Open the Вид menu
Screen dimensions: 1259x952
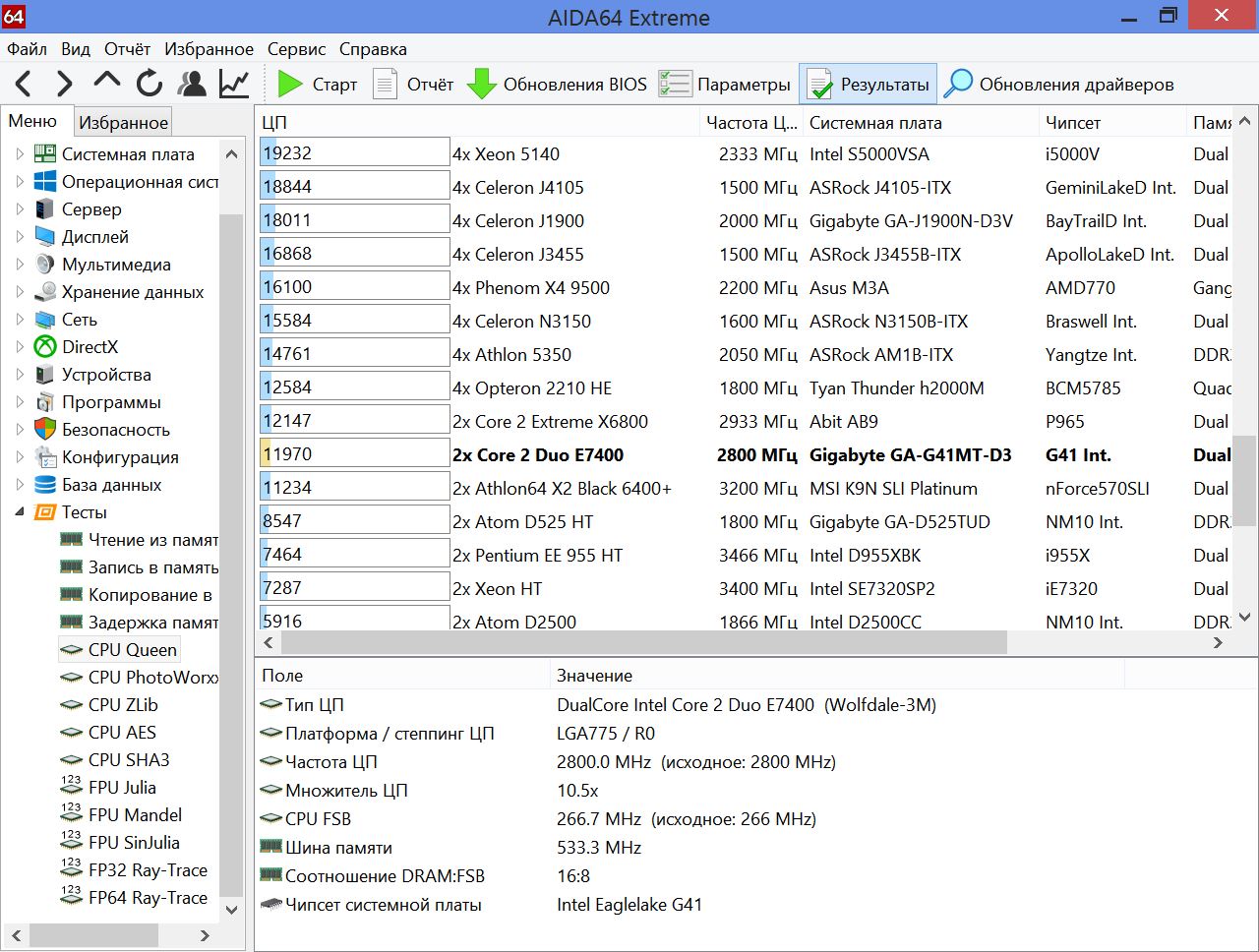coord(76,48)
